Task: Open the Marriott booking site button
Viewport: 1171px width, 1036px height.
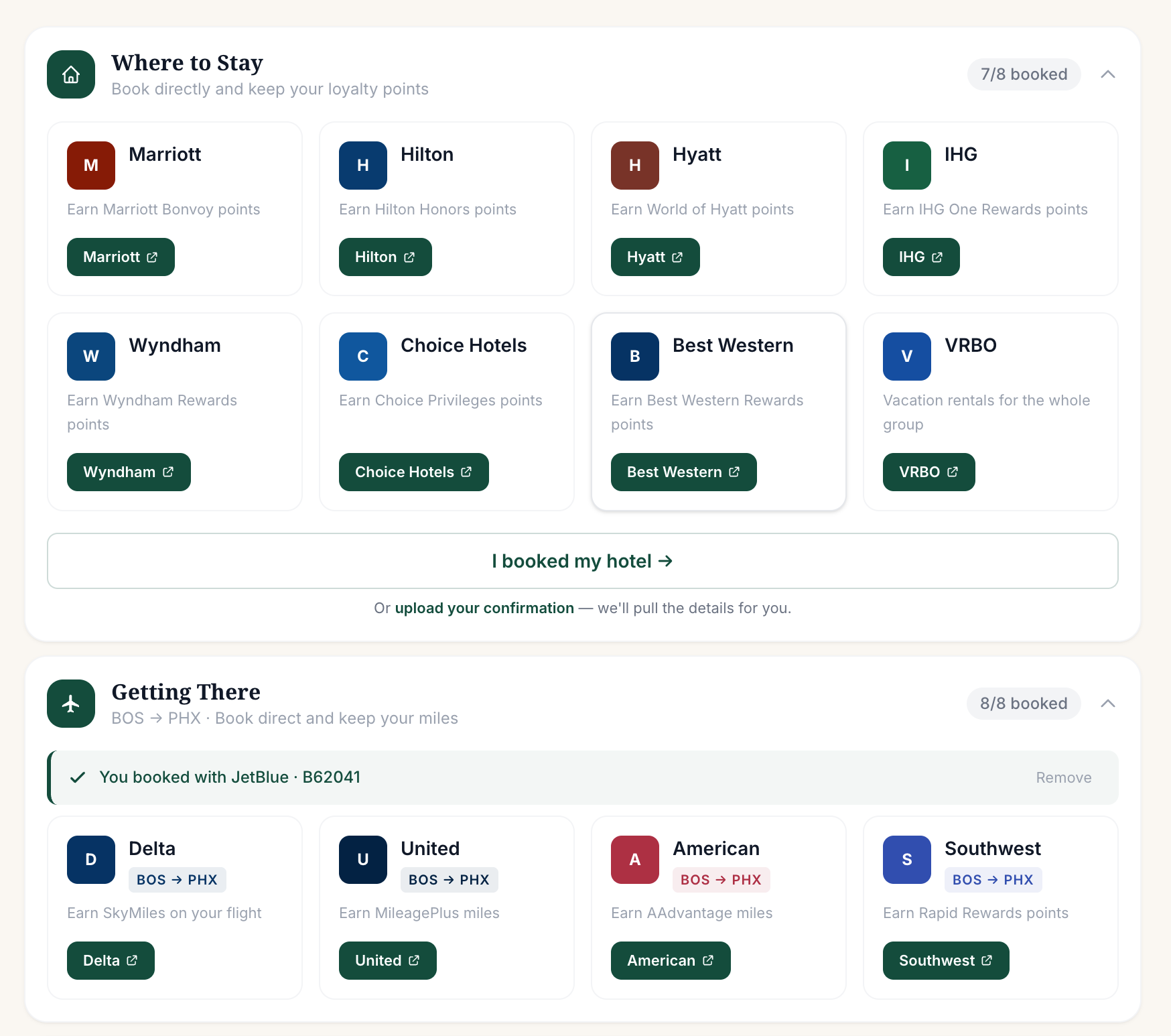Action: [x=121, y=257]
